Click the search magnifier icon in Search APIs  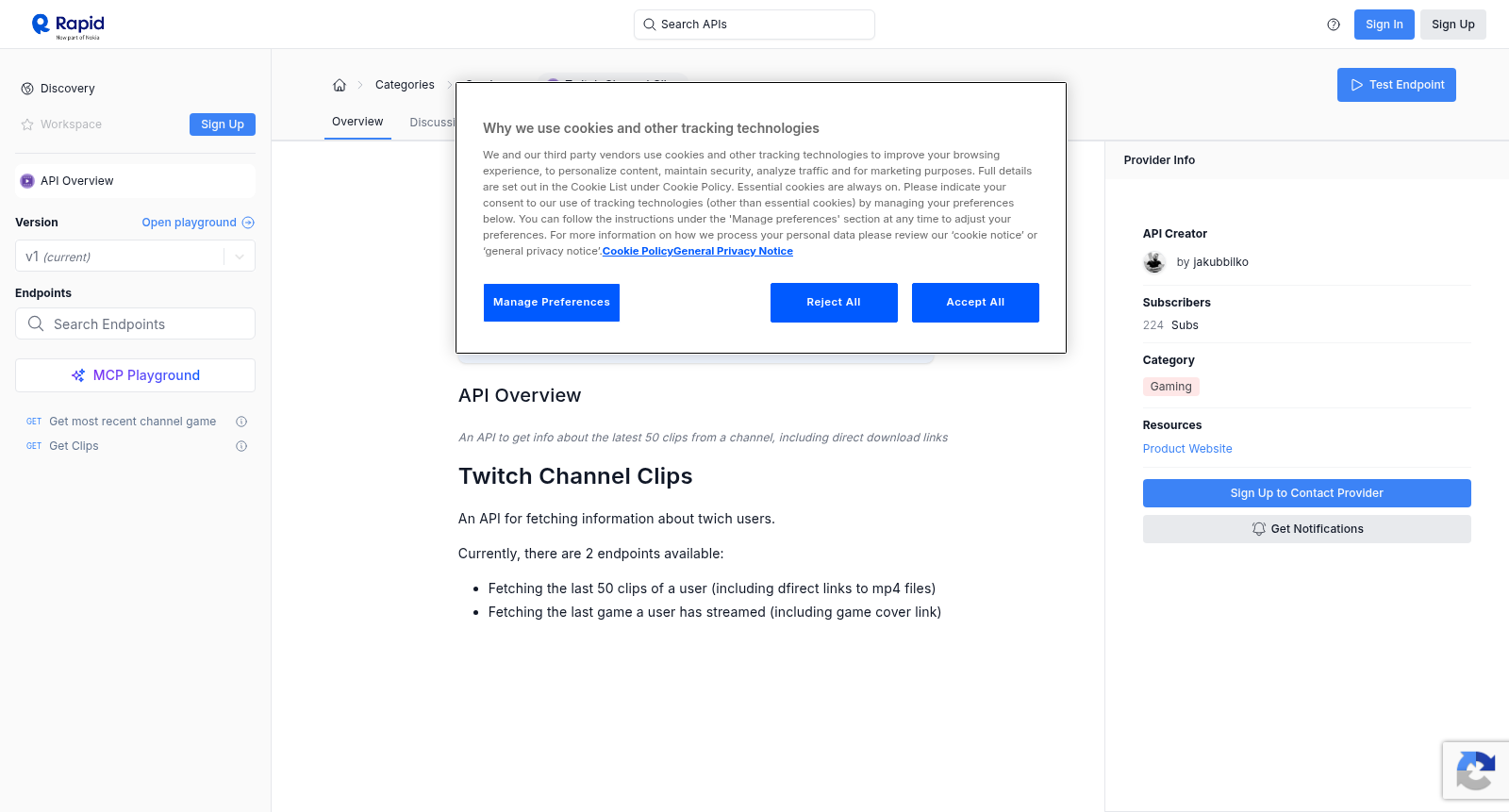tap(649, 25)
